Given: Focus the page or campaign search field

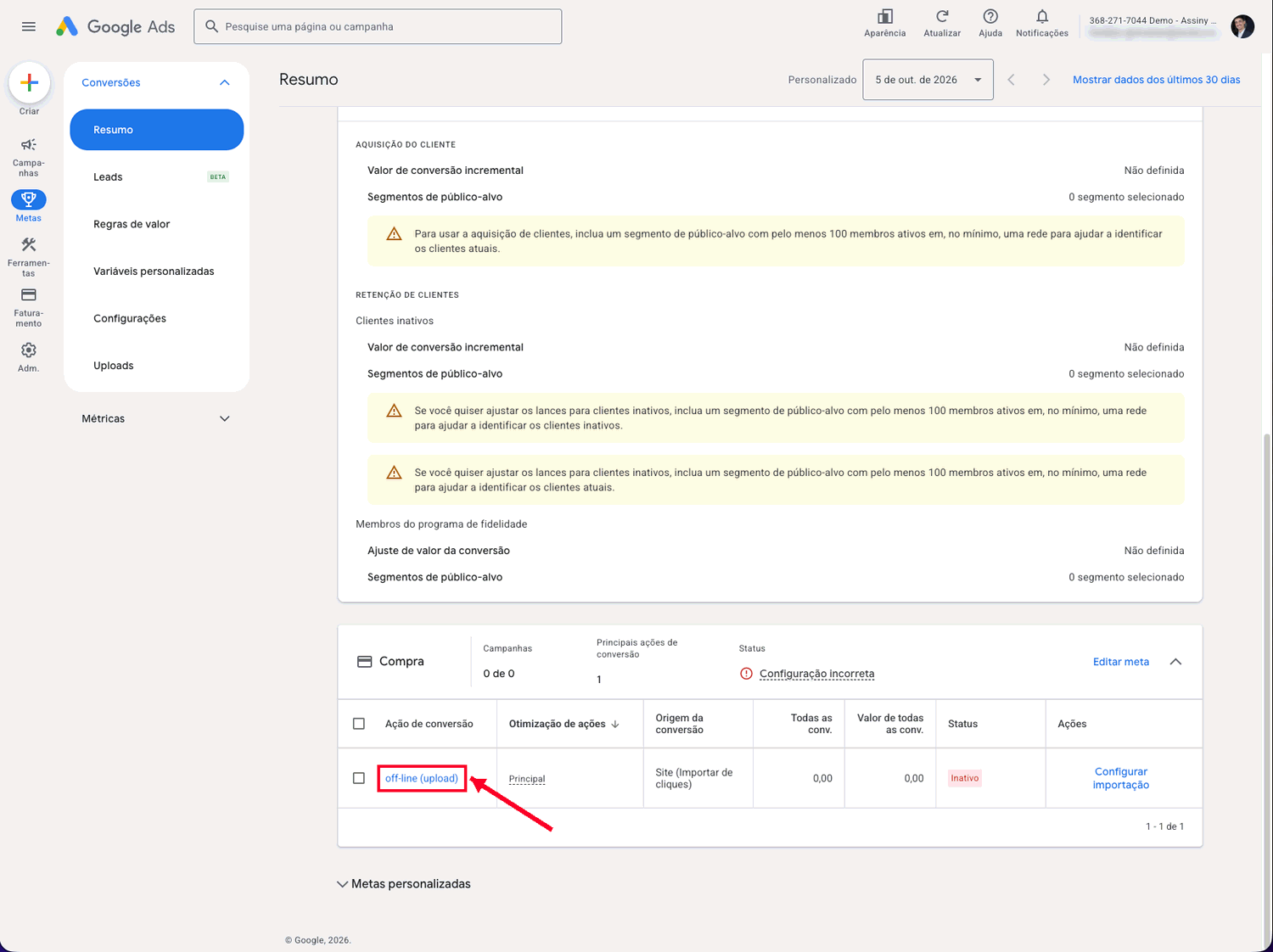Looking at the screenshot, I should coord(378,26).
